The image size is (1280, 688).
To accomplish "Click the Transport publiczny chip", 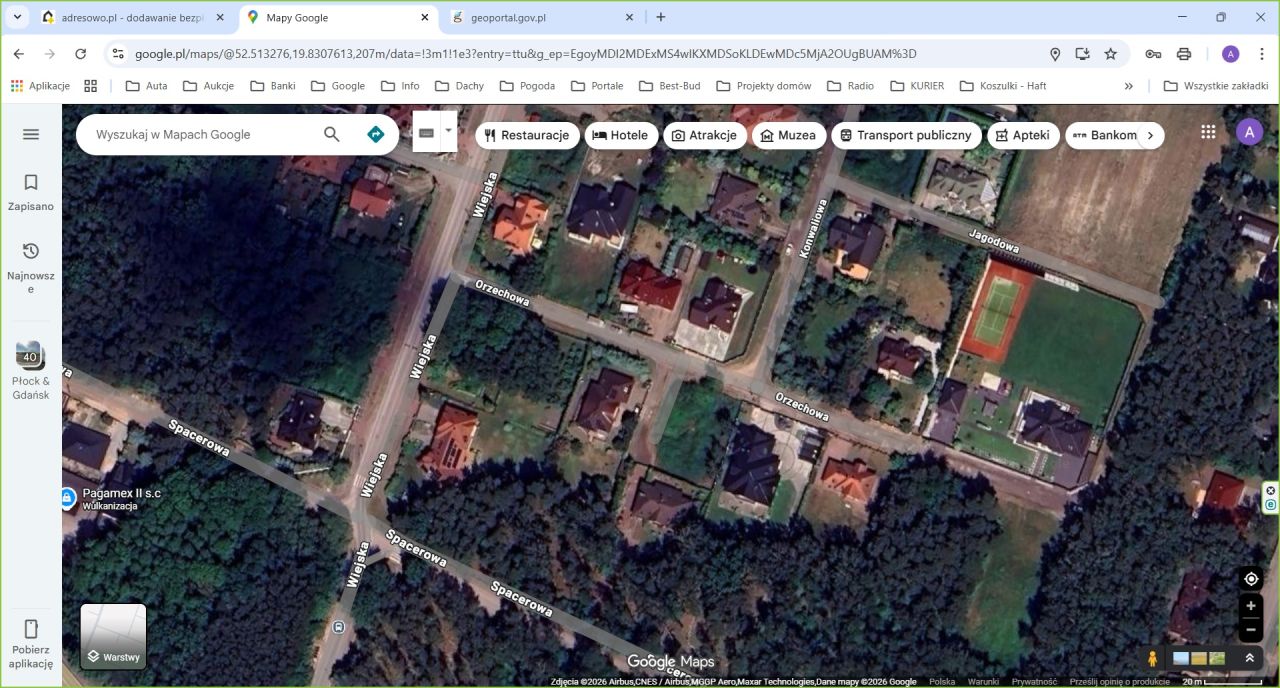I will (x=906, y=134).
